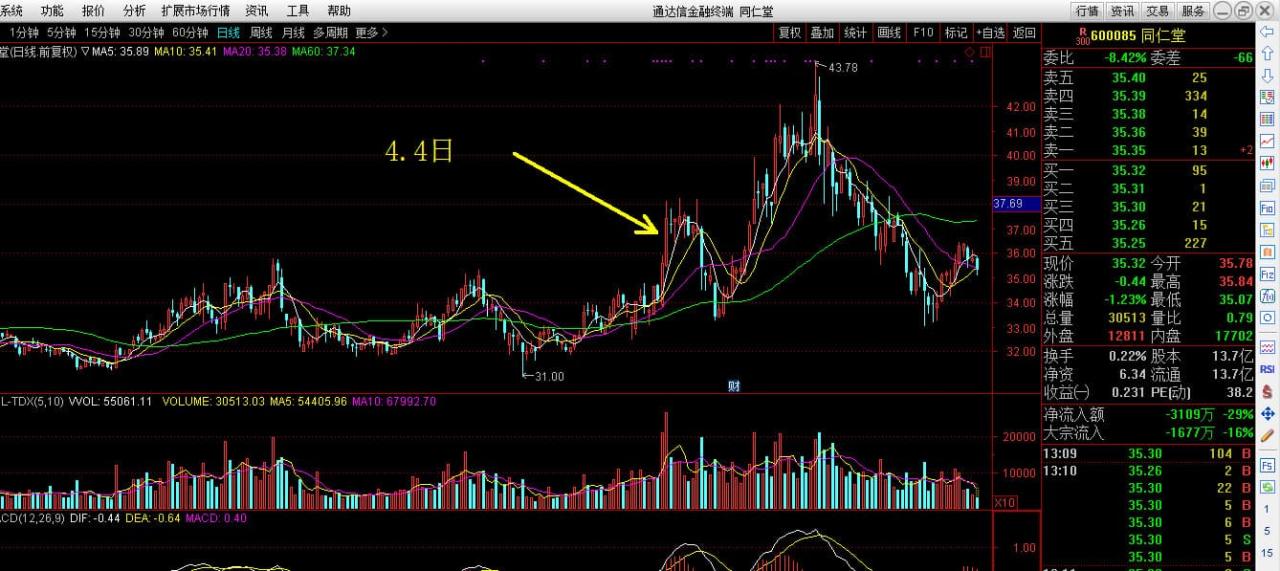Switch to the 5分钟 period tab
The height and width of the screenshot is (571, 1280).
coord(62,32)
